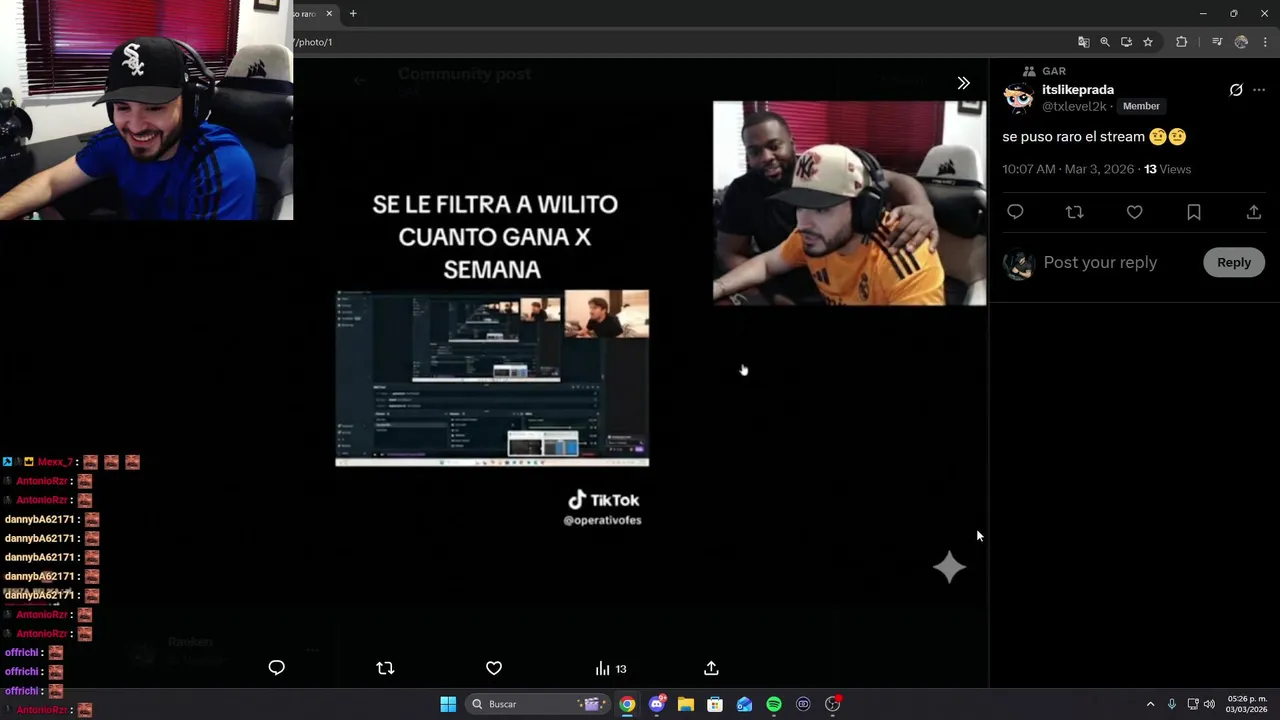Viewport: 1280px width, 720px height.
Task: Click the post timestamp 10:07 AM
Action: tap(1029, 169)
